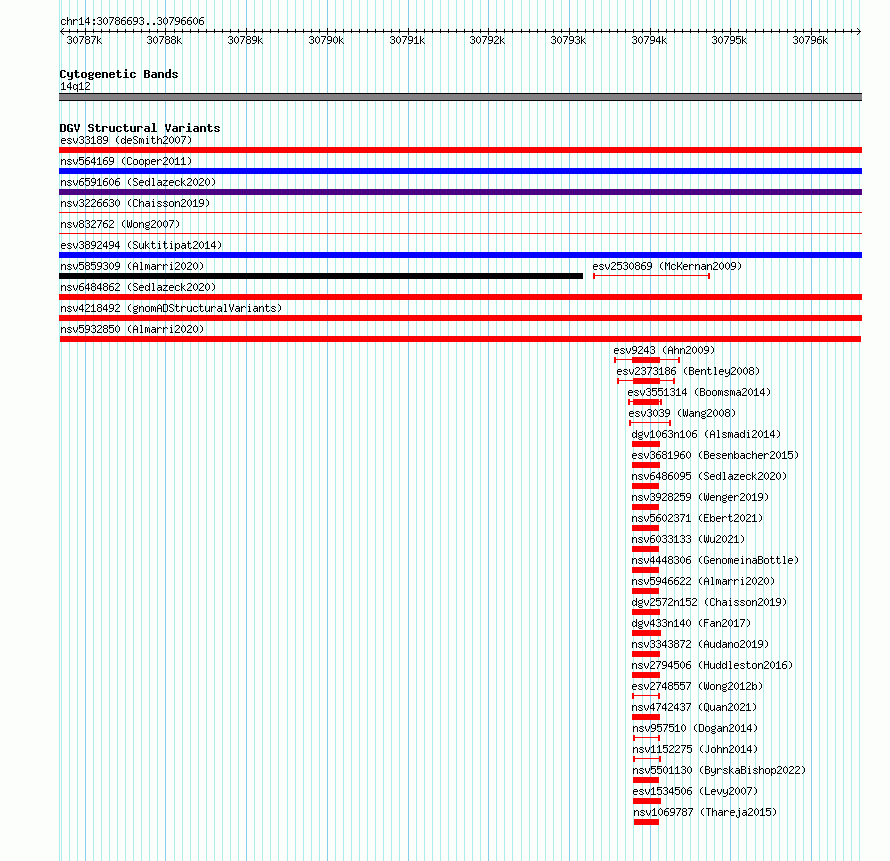The width and height of the screenshot is (890, 861).
Task: Click the chr14:30786693..30796606 region label
Action: click(x=132, y=21)
